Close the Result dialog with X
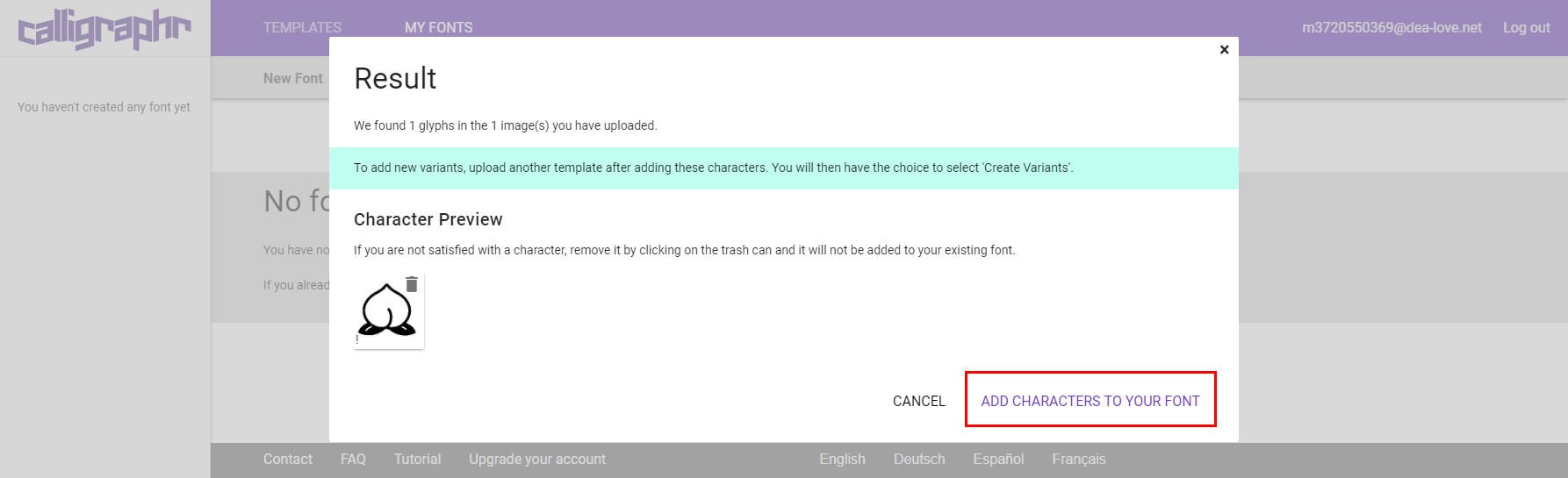Viewport: 1568px width, 478px height. (1224, 50)
